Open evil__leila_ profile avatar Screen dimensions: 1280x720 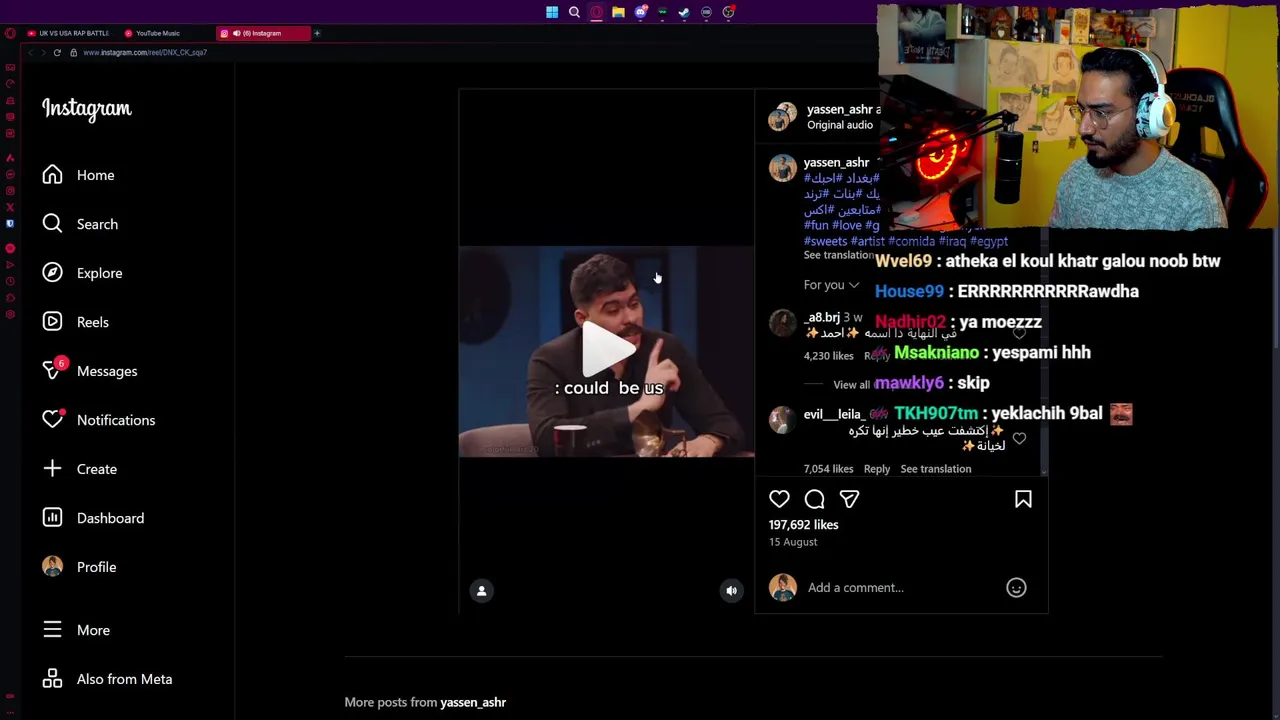pos(782,420)
